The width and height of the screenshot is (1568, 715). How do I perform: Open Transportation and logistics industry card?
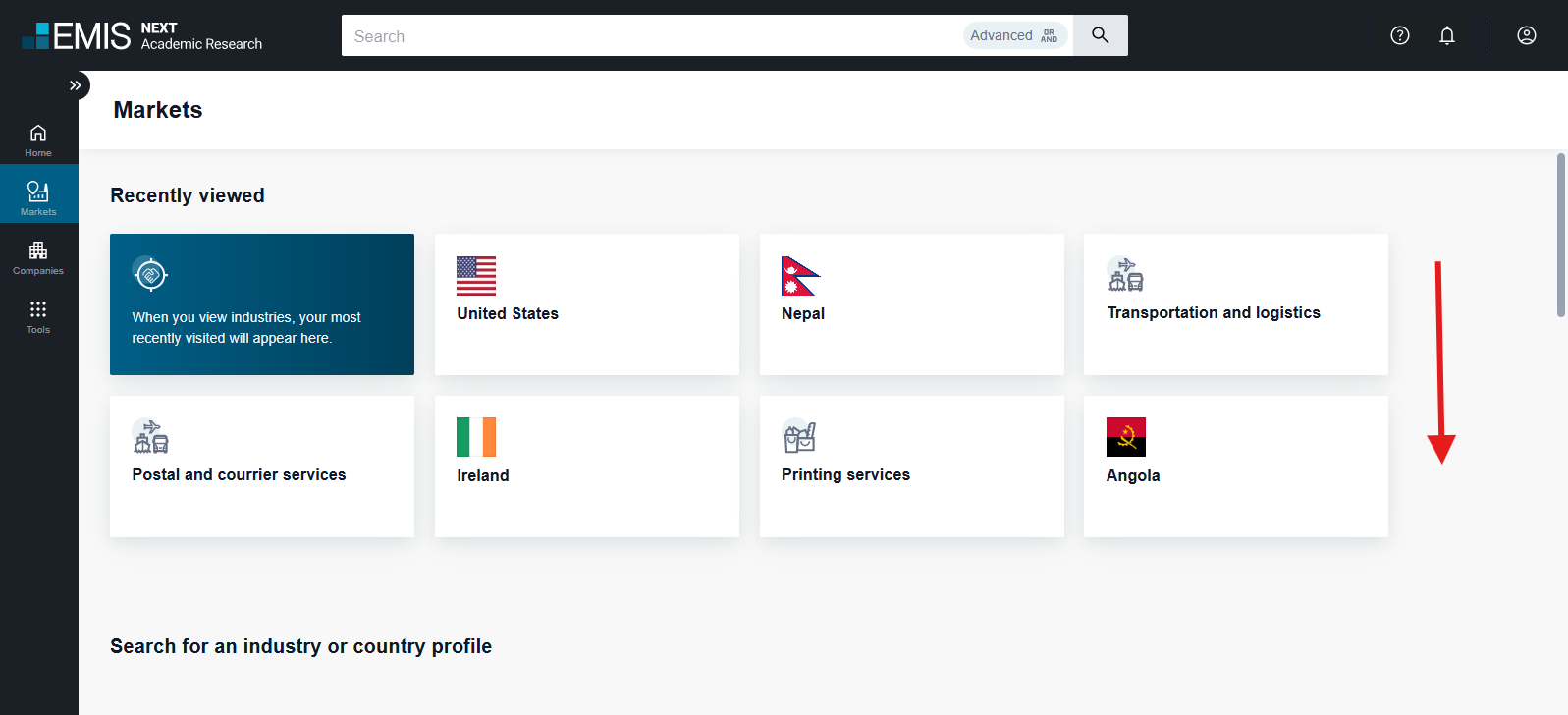(x=1235, y=303)
